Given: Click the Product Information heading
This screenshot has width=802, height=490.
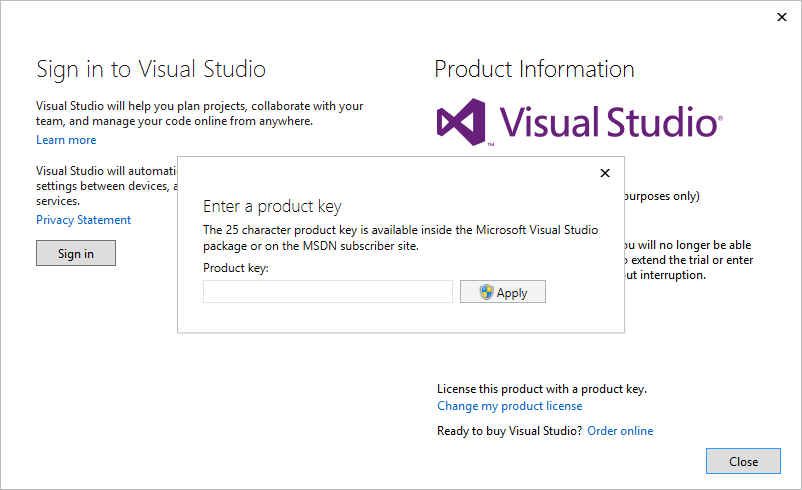Looking at the screenshot, I should (x=534, y=69).
